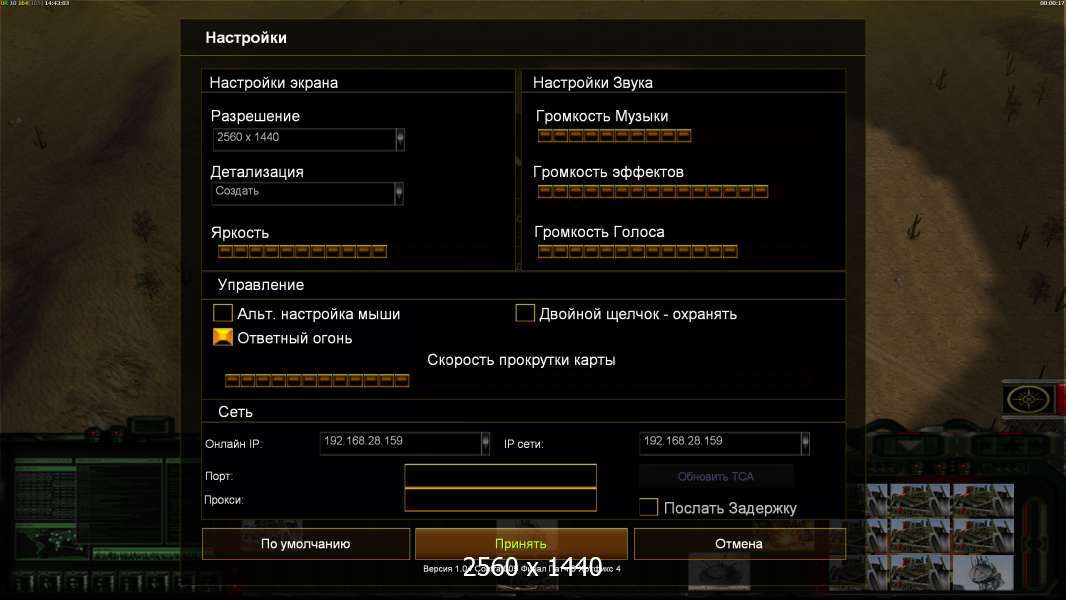Click the Прокси input field
This screenshot has height=600, width=1066.
500,499
